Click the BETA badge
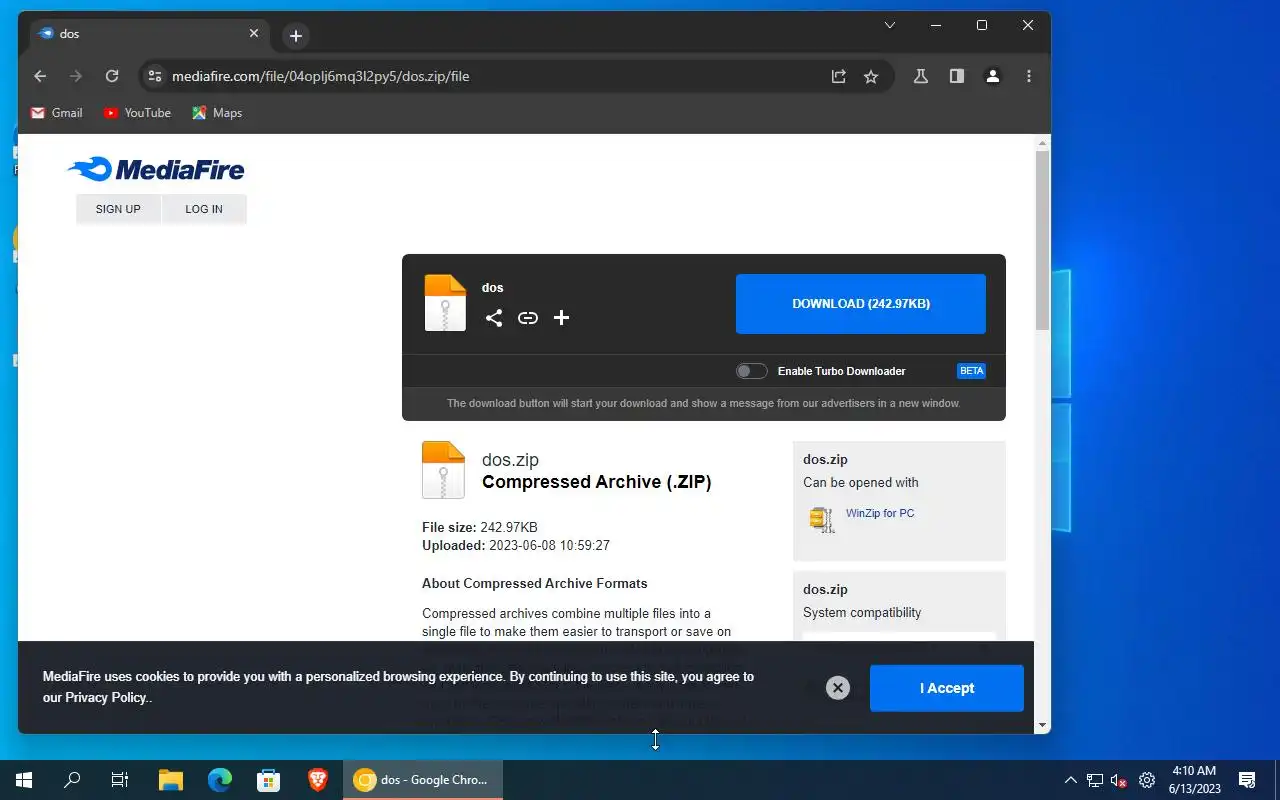The width and height of the screenshot is (1280, 800). (971, 371)
